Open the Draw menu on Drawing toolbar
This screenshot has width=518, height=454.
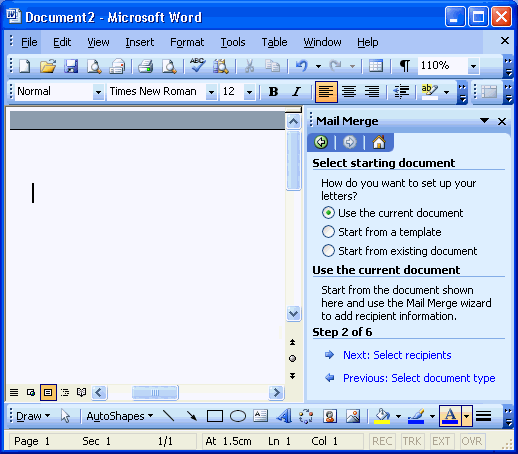33,416
